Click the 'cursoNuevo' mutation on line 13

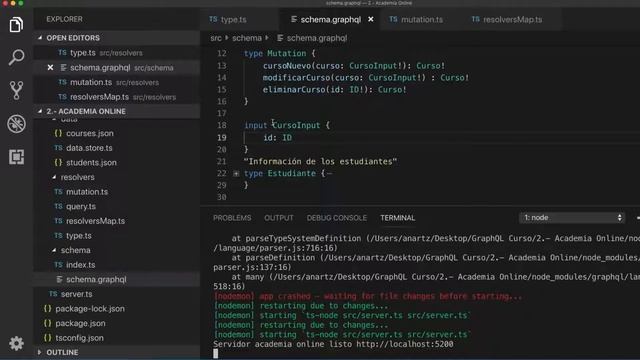point(287,66)
